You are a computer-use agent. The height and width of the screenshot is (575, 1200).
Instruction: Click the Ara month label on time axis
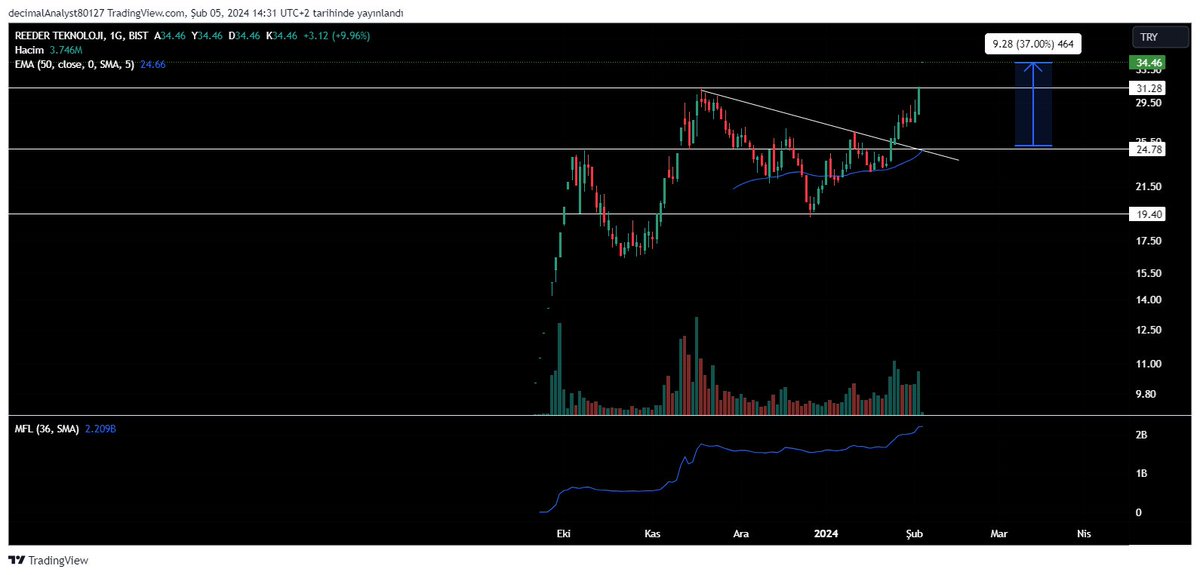click(x=741, y=535)
